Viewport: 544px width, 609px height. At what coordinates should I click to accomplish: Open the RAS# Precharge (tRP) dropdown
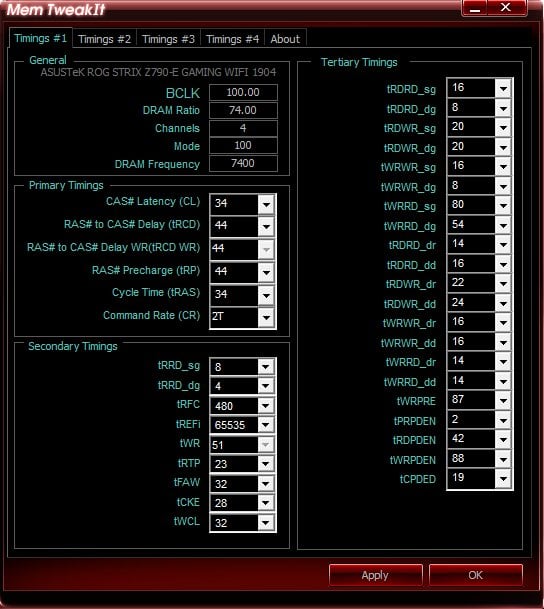266,272
